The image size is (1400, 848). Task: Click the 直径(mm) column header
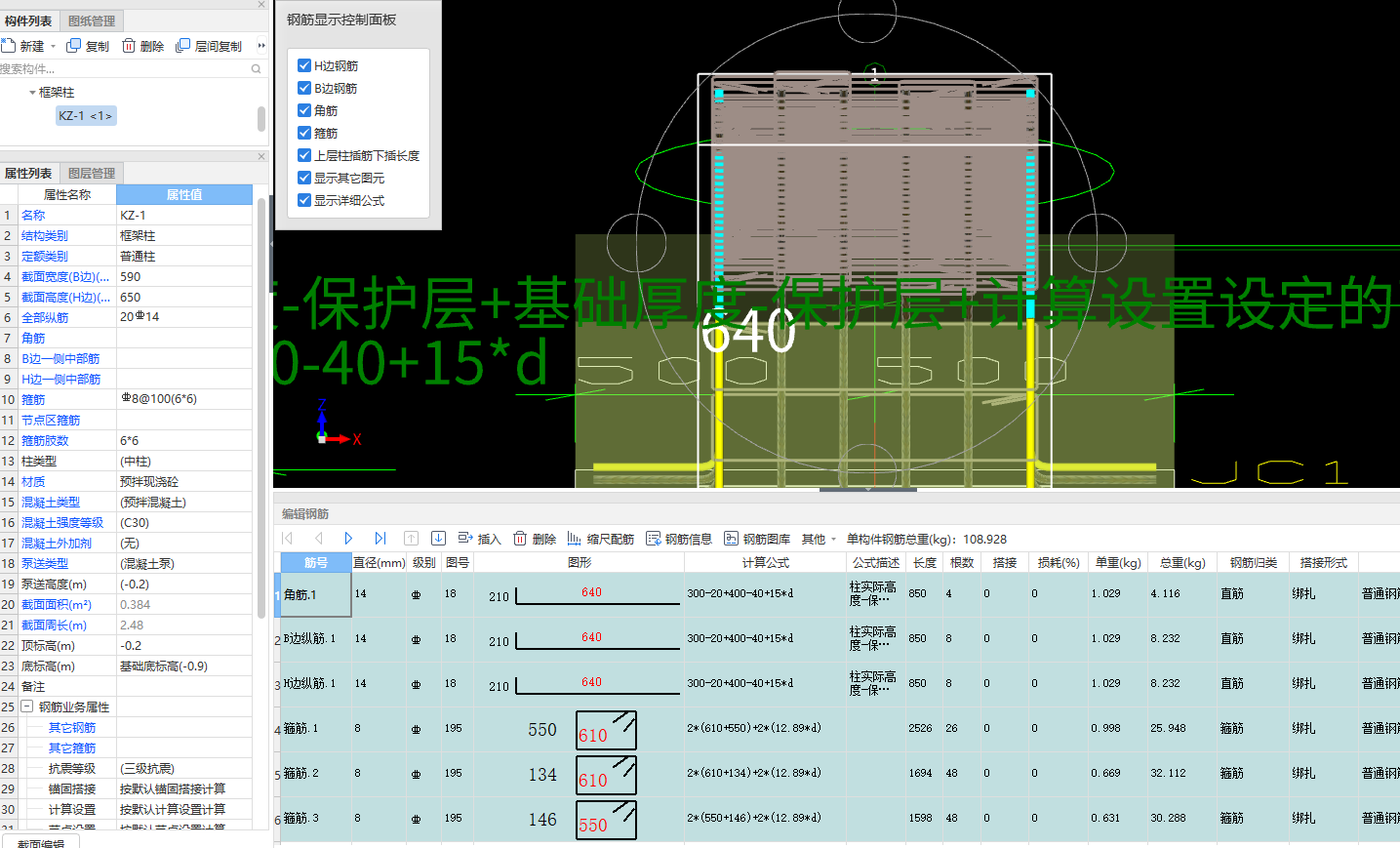(380, 562)
